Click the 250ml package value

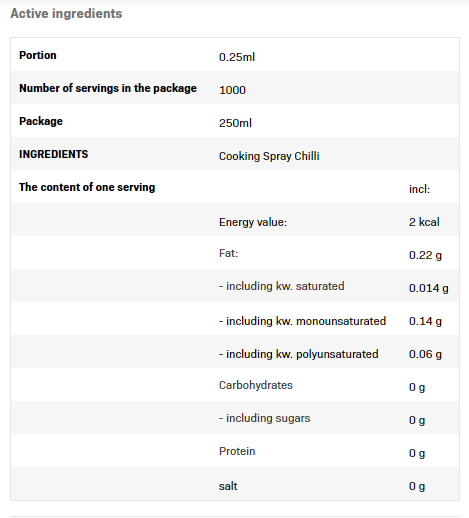235,123
